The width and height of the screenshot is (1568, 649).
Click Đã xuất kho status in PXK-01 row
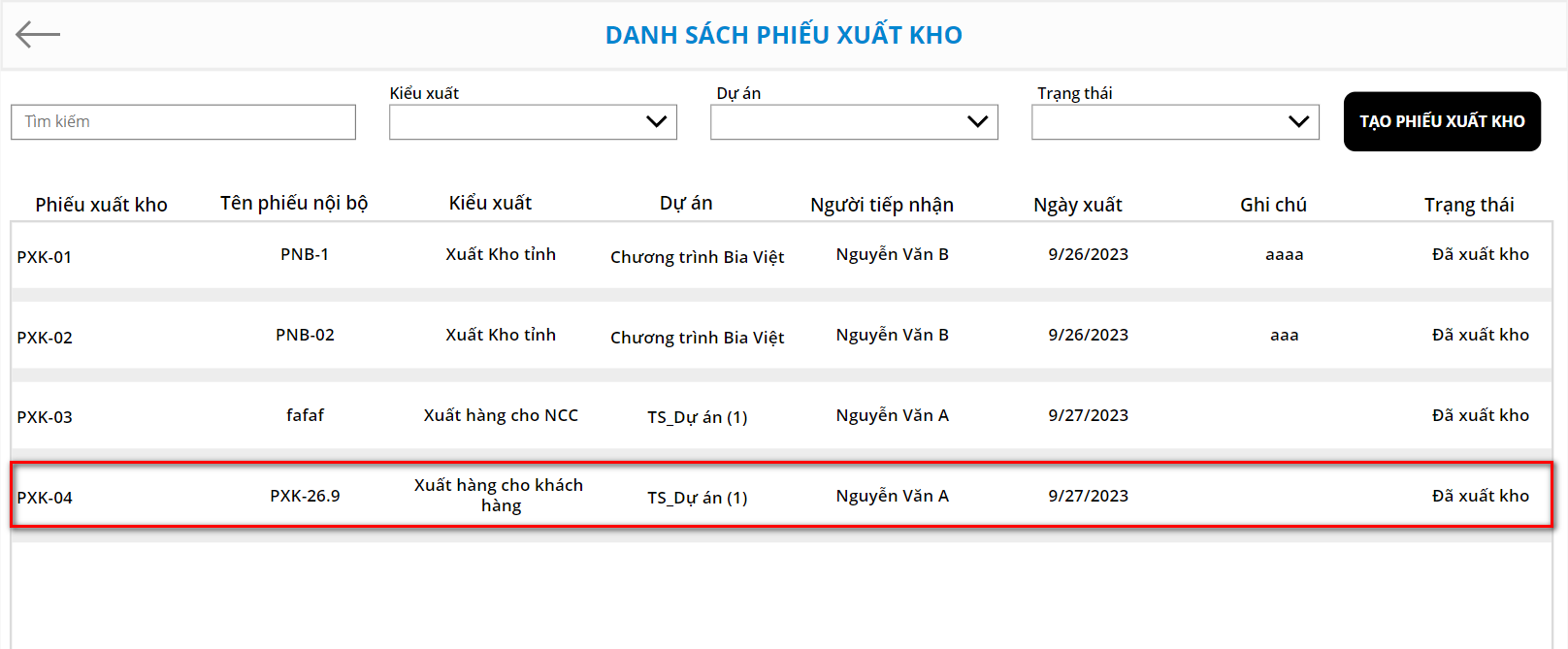click(1481, 254)
